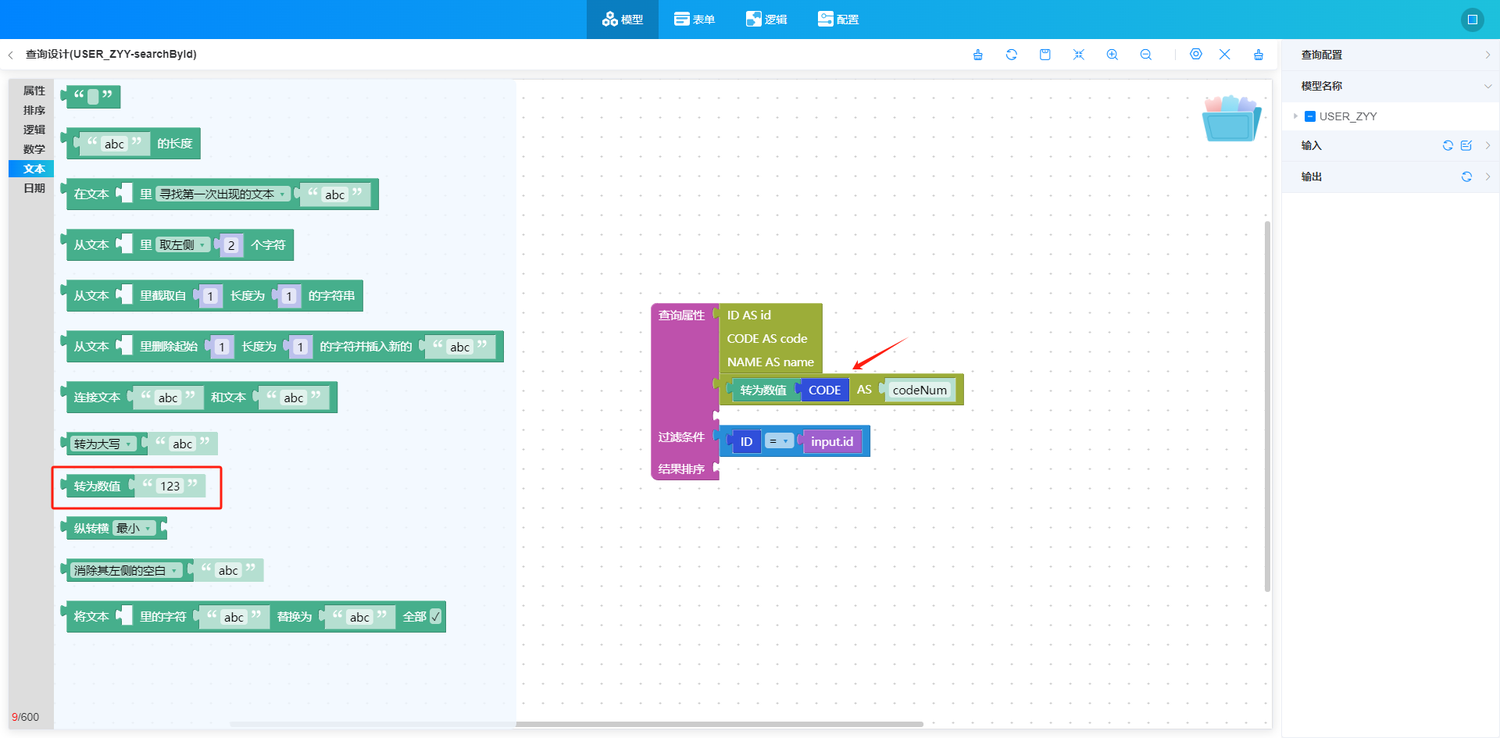Click the CODE AS code row
This screenshot has width=1500, height=738.
pos(767,339)
